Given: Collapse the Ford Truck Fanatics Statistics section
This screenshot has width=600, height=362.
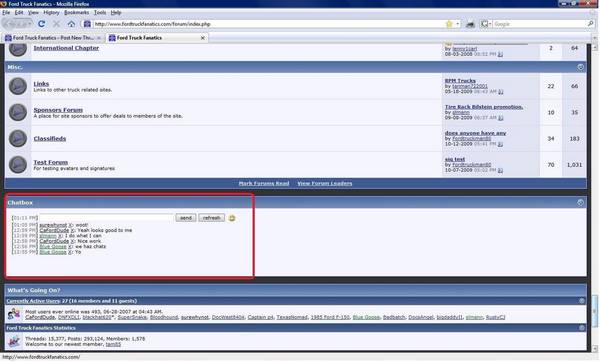Looking at the screenshot, I should coord(582,328).
